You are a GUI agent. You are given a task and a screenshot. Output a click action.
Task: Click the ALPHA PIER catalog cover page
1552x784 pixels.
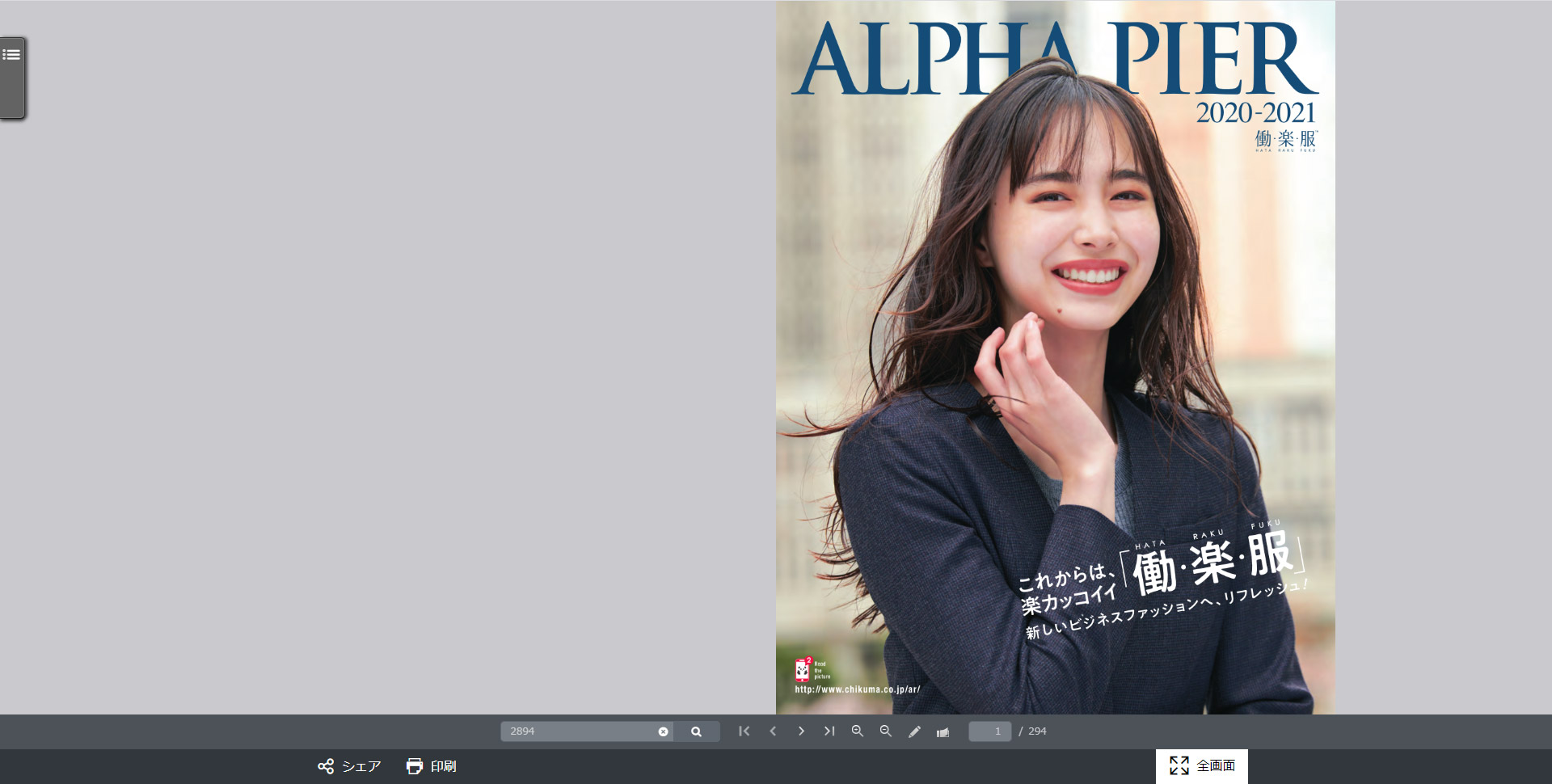1056,357
